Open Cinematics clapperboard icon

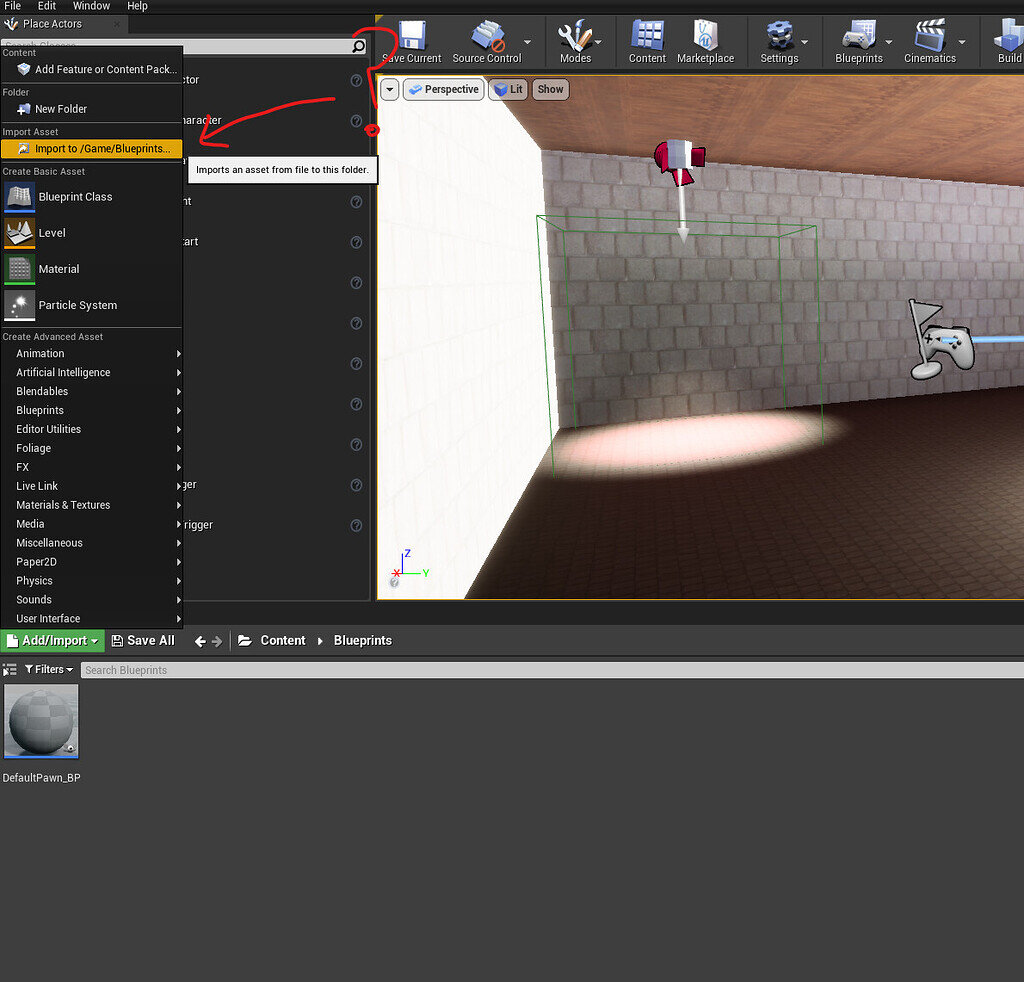[x=930, y=36]
